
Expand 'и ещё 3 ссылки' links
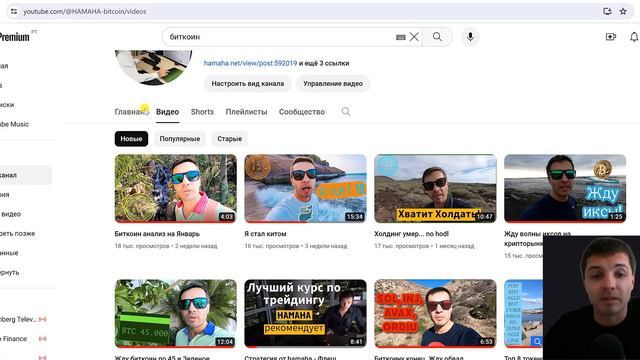tap(324, 63)
